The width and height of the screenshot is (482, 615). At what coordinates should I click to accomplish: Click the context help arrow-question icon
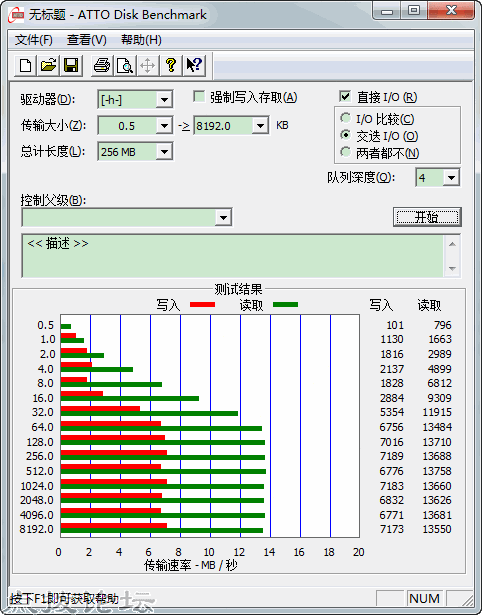[x=194, y=65]
